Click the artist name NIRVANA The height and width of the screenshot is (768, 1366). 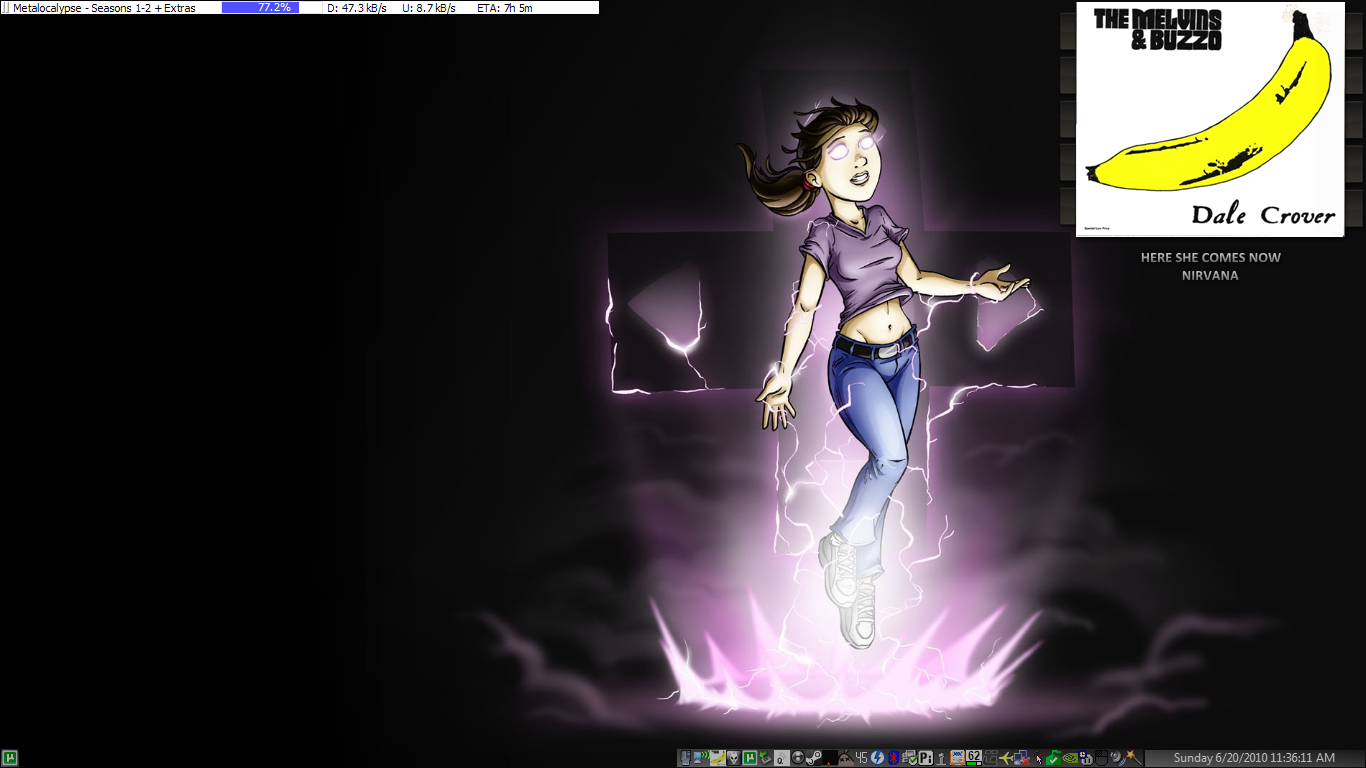[x=1210, y=275]
